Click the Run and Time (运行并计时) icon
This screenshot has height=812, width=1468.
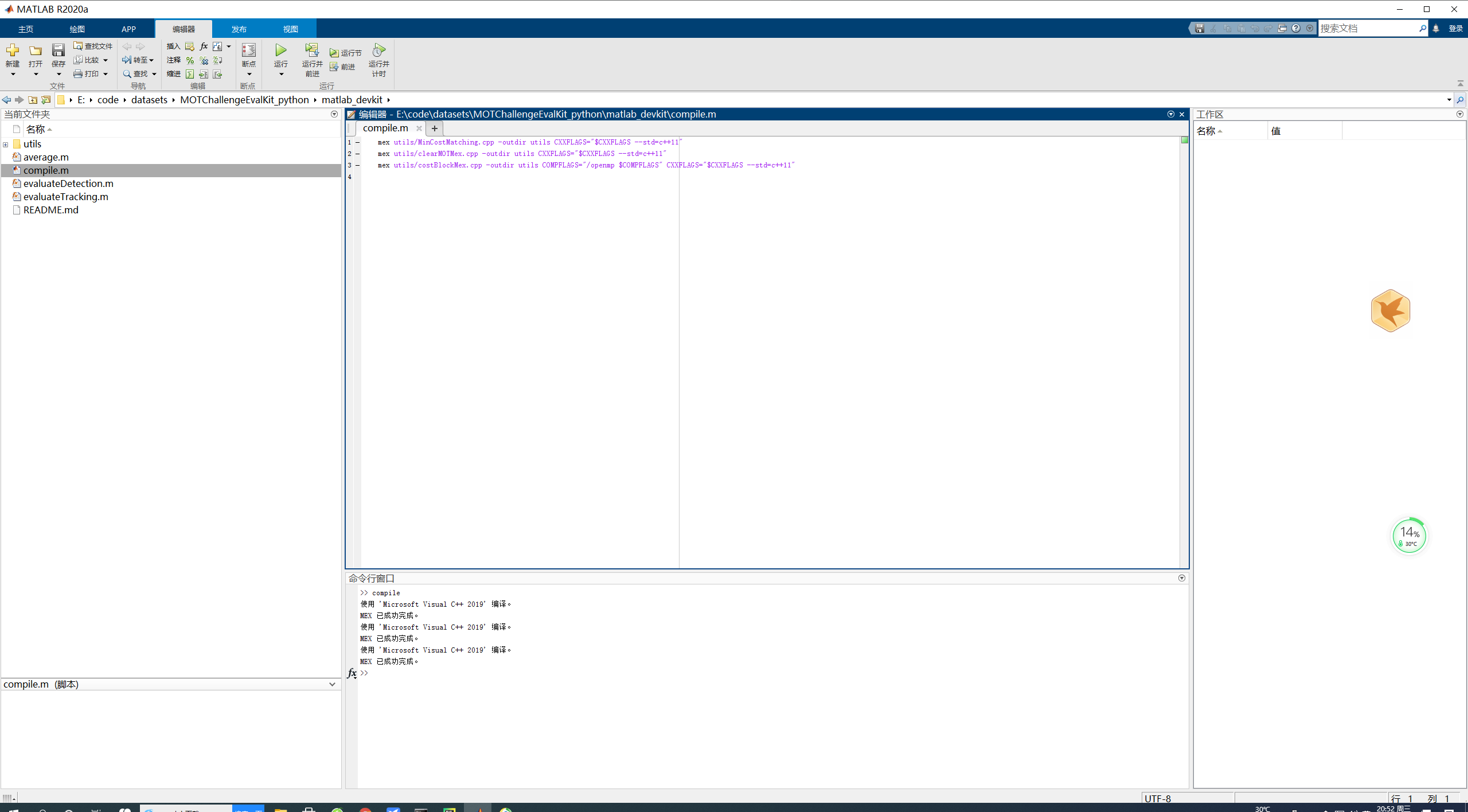[x=378, y=50]
